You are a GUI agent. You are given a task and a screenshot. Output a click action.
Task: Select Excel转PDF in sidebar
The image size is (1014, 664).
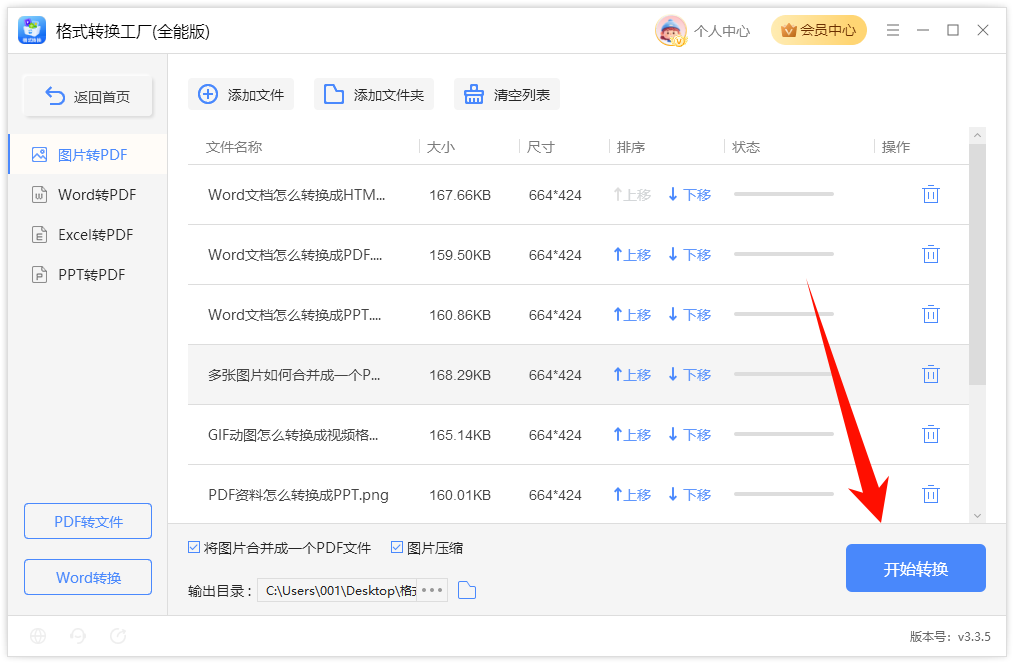(88, 235)
